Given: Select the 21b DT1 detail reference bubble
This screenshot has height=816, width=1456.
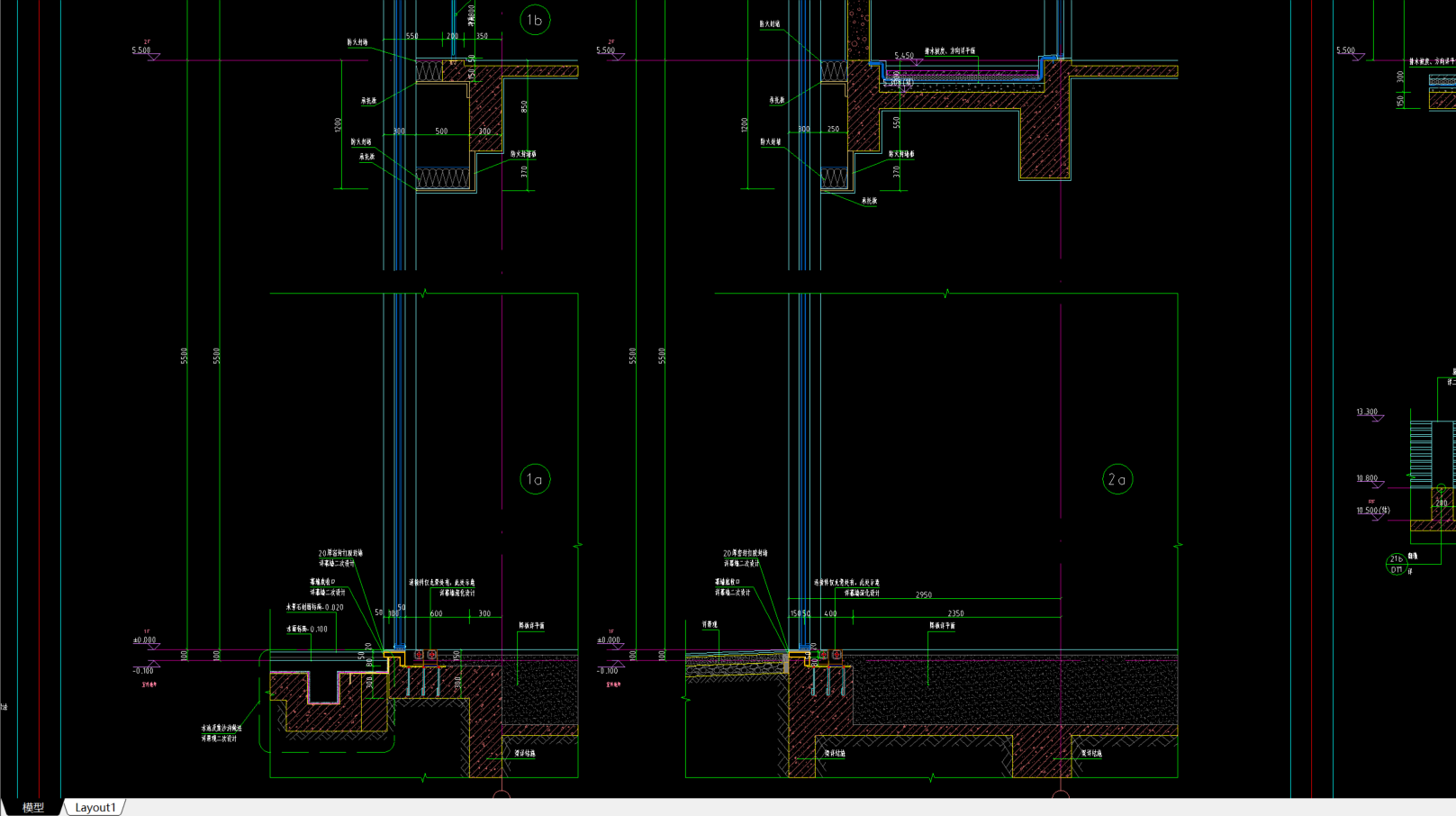Looking at the screenshot, I should coord(1396,564).
